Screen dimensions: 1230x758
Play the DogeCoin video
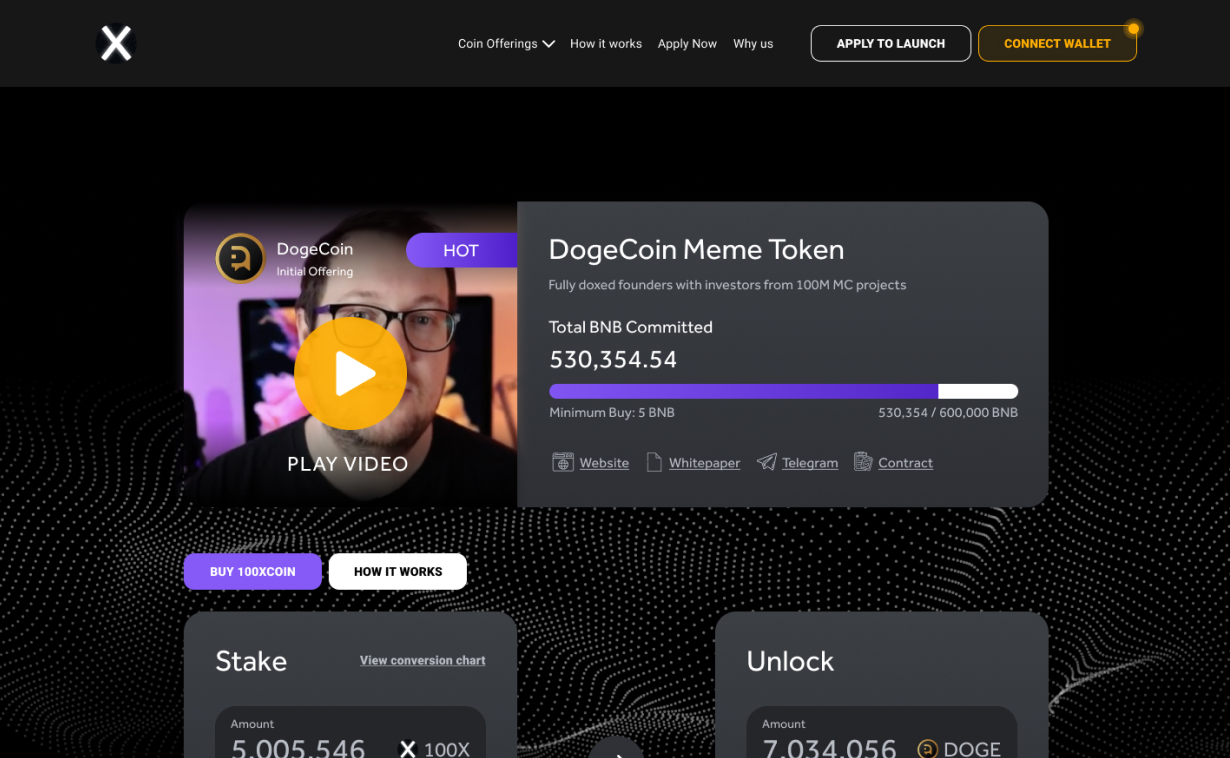click(x=350, y=374)
